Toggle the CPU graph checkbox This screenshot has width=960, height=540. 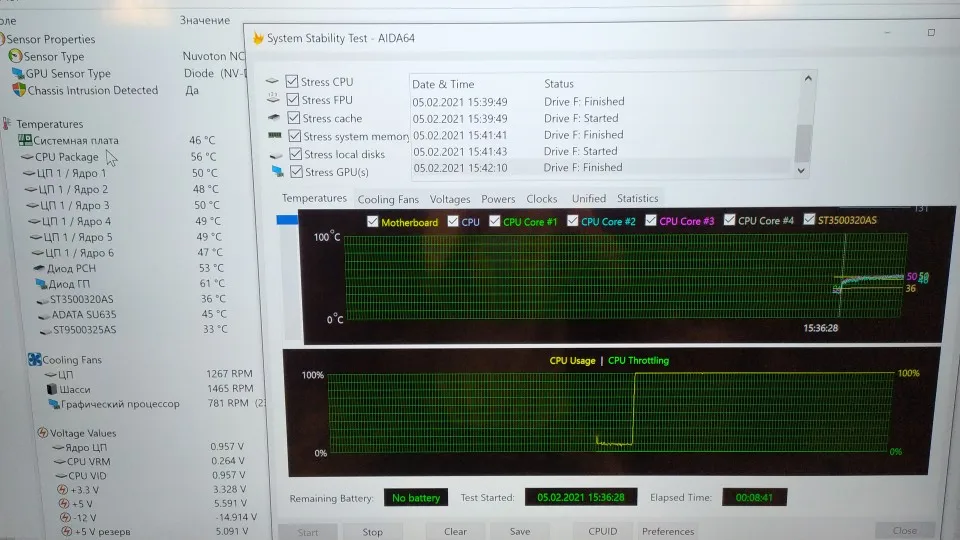click(453, 221)
